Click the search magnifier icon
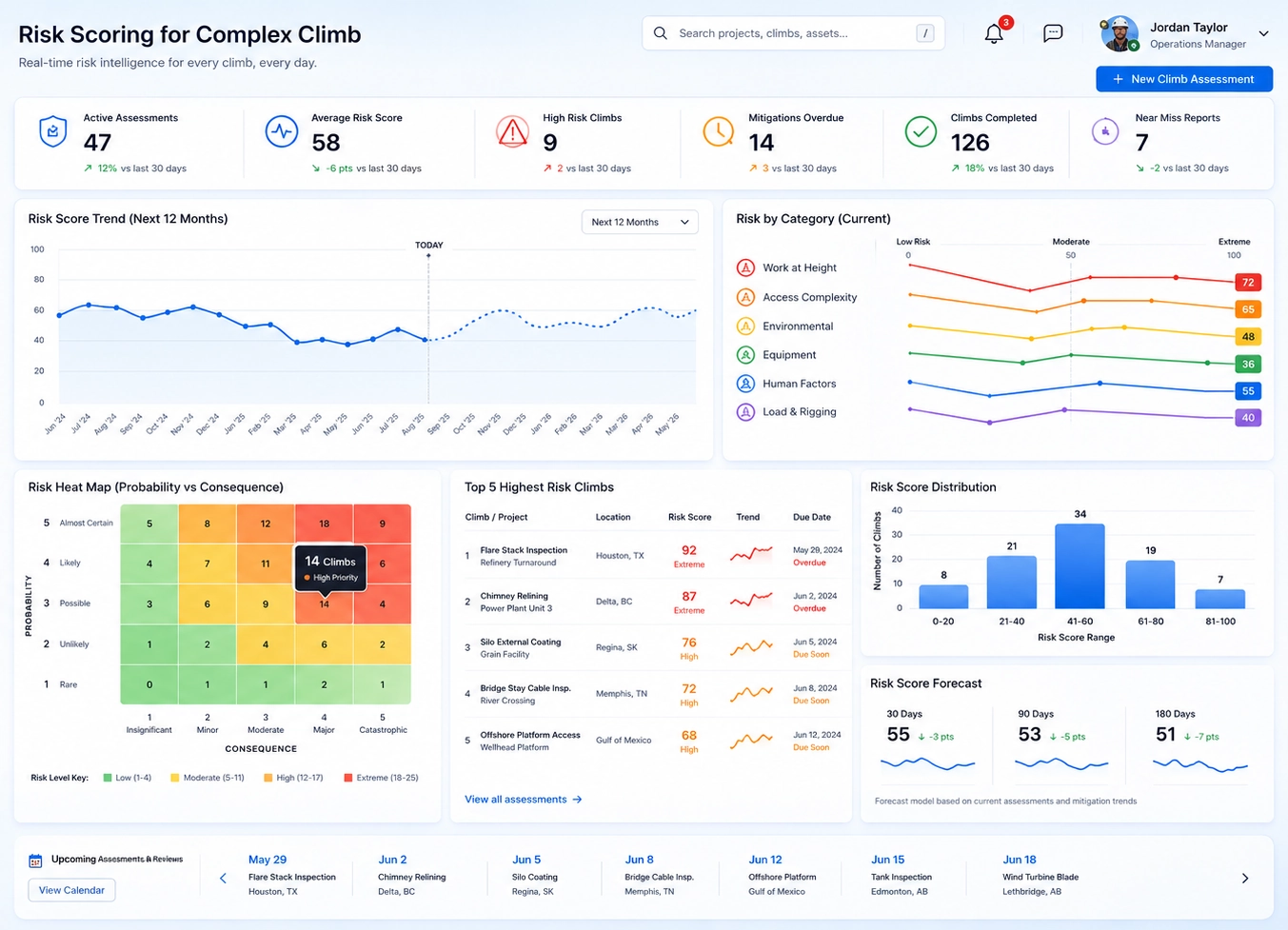Viewport: 1288px width, 930px height. pyautogui.click(x=661, y=33)
